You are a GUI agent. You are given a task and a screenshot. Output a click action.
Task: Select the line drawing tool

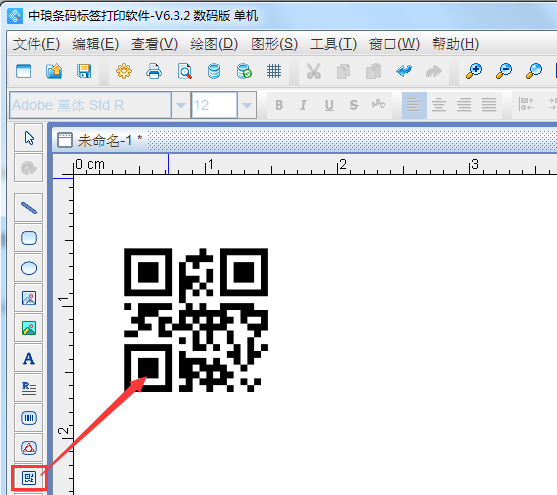tap(29, 208)
